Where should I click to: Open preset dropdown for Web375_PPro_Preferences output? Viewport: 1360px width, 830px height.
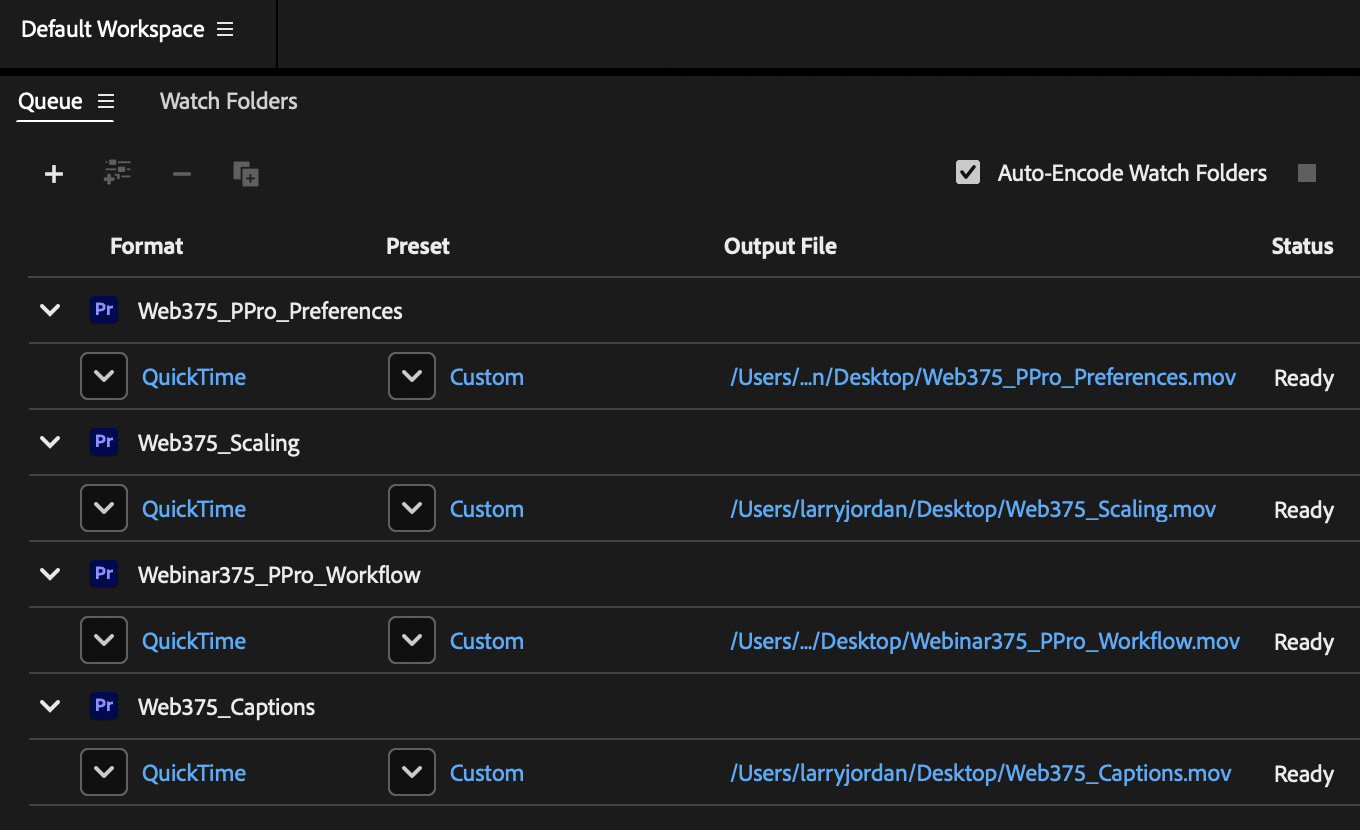412,376
